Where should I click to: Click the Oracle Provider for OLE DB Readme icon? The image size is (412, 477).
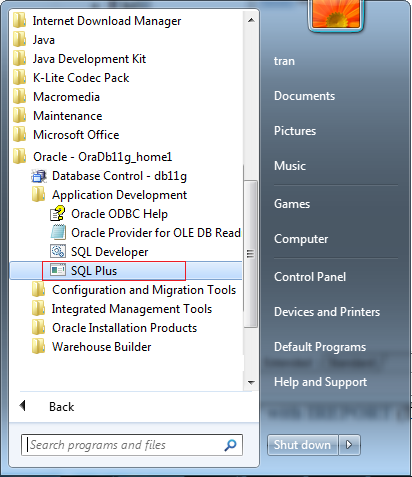[58, 232]
